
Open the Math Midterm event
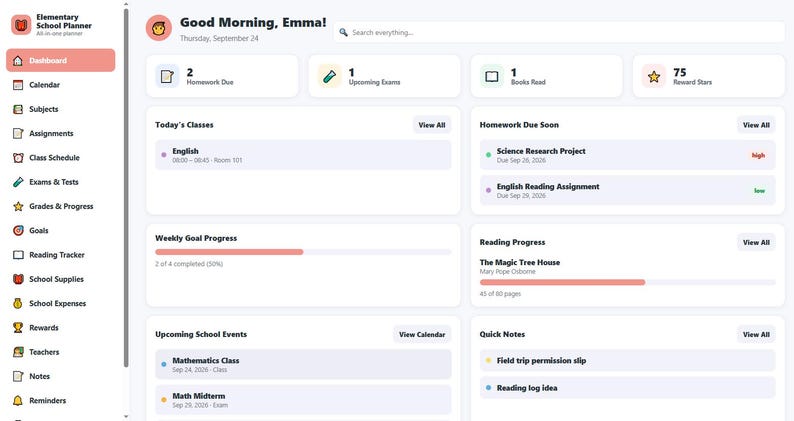point(303,400)
